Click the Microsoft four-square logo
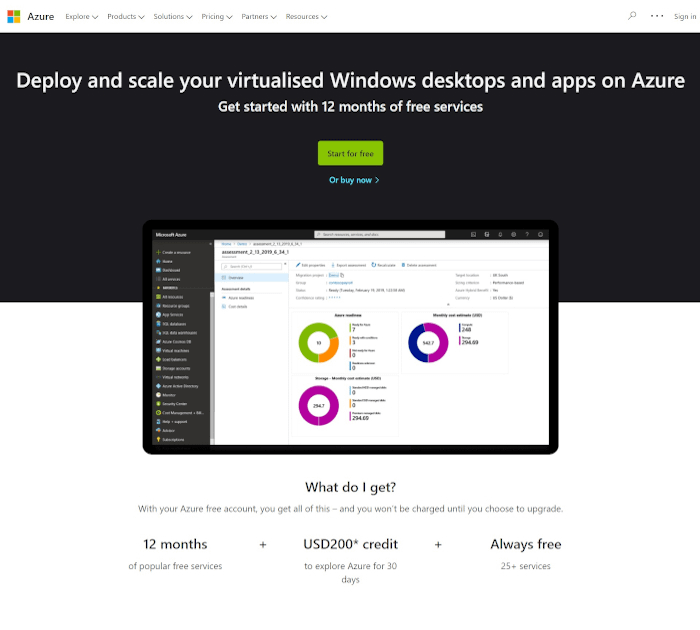Viewport: 700px width, 630px height. coord(14,16)
